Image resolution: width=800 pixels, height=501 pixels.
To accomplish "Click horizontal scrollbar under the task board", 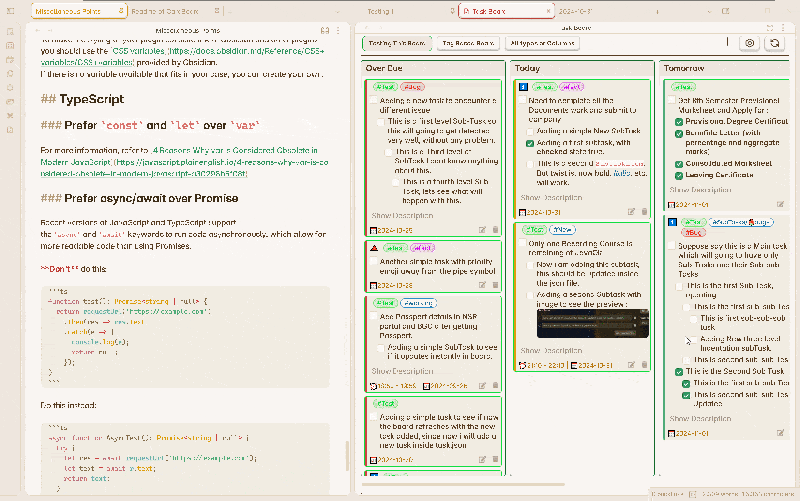I will (463, 484).
